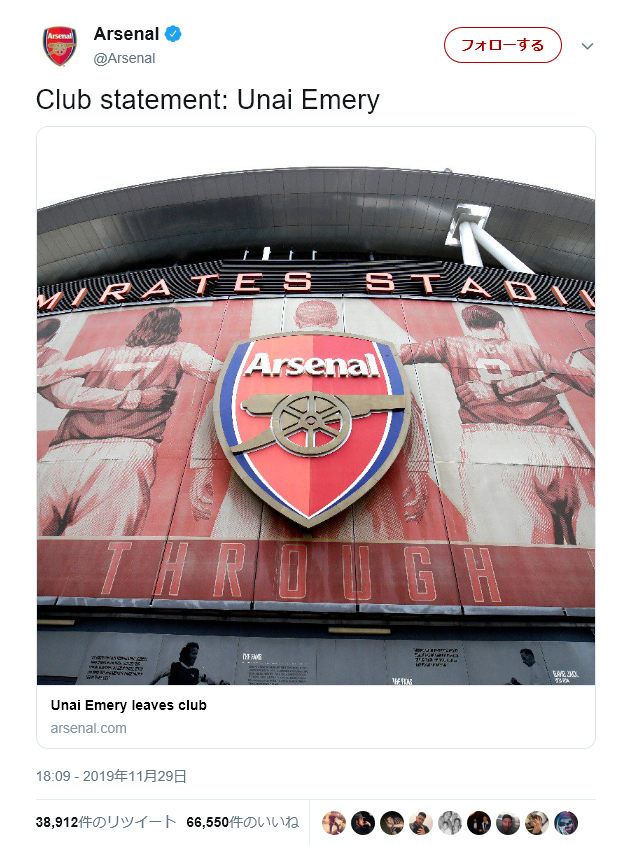Image resolution: width=628 pixels, height=845 pixels.
Task: View the 66,550 likes list
Action: click(243, 822)
